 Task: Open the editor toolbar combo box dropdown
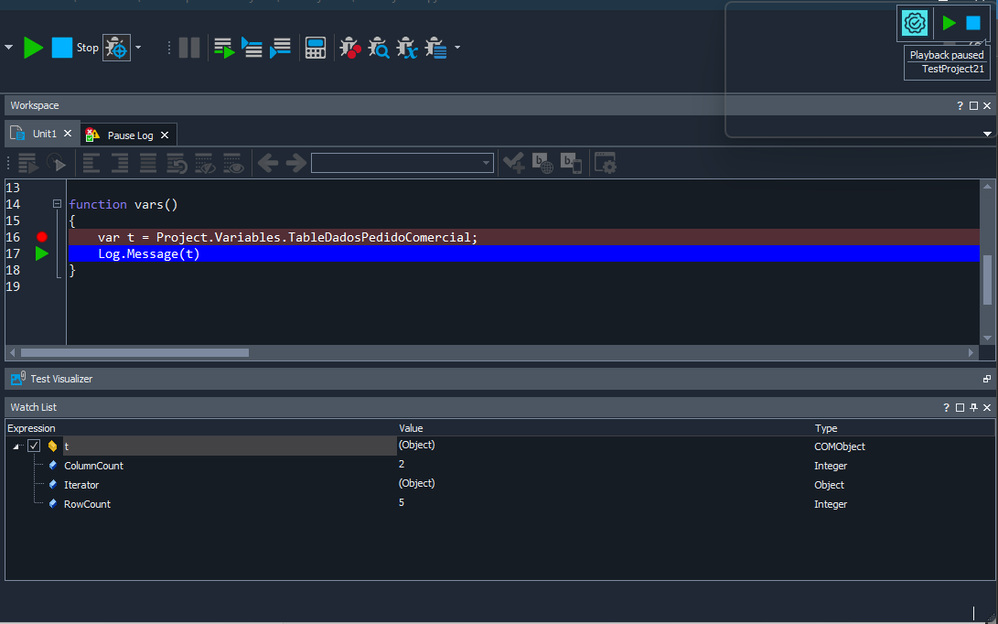pos(486,163)
